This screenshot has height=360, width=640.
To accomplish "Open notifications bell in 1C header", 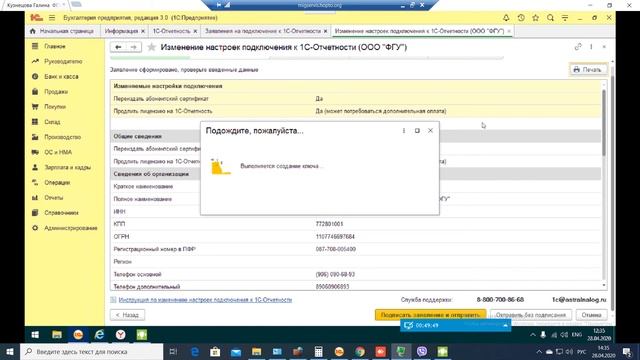I will click(506, 18).
